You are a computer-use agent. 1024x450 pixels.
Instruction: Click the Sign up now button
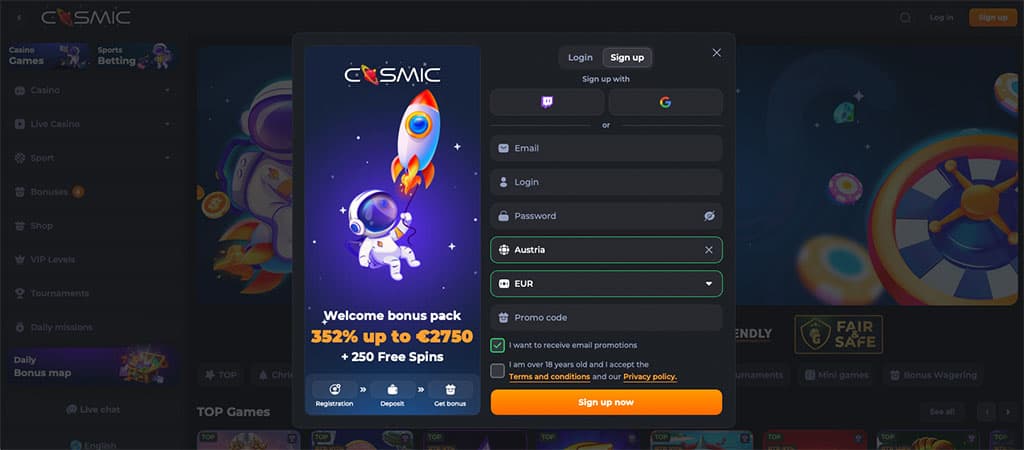[606, 402]
